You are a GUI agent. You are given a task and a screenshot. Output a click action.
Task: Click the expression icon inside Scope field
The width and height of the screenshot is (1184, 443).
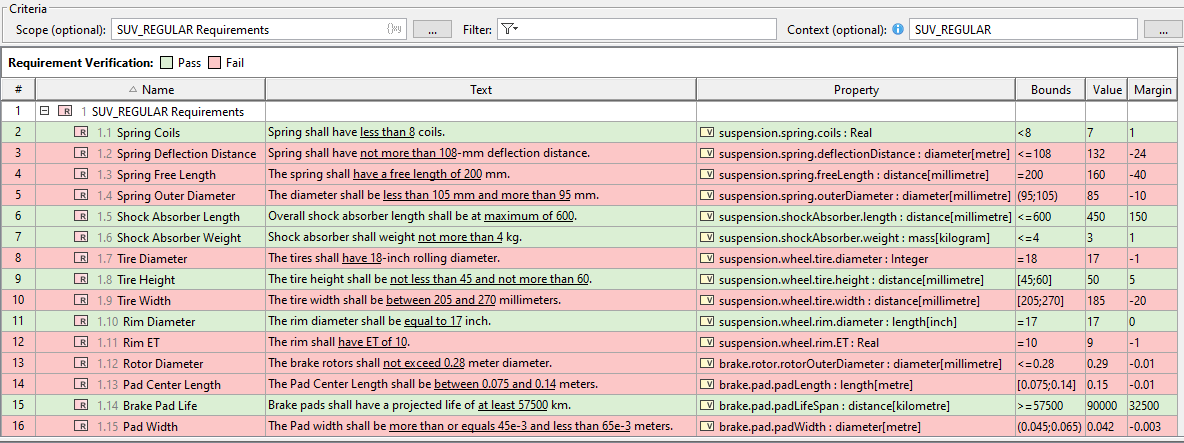coord(394,30)
